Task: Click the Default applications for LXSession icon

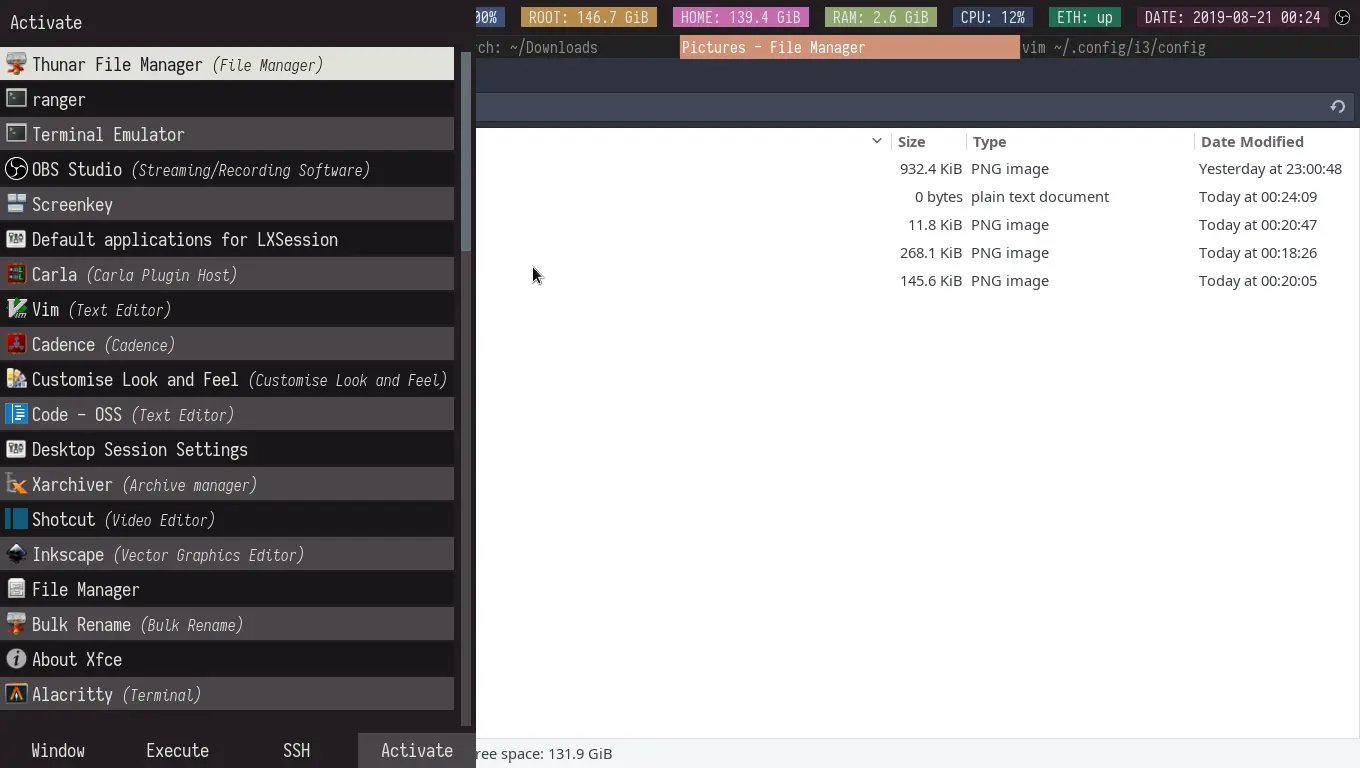Action: click(16, 239)
